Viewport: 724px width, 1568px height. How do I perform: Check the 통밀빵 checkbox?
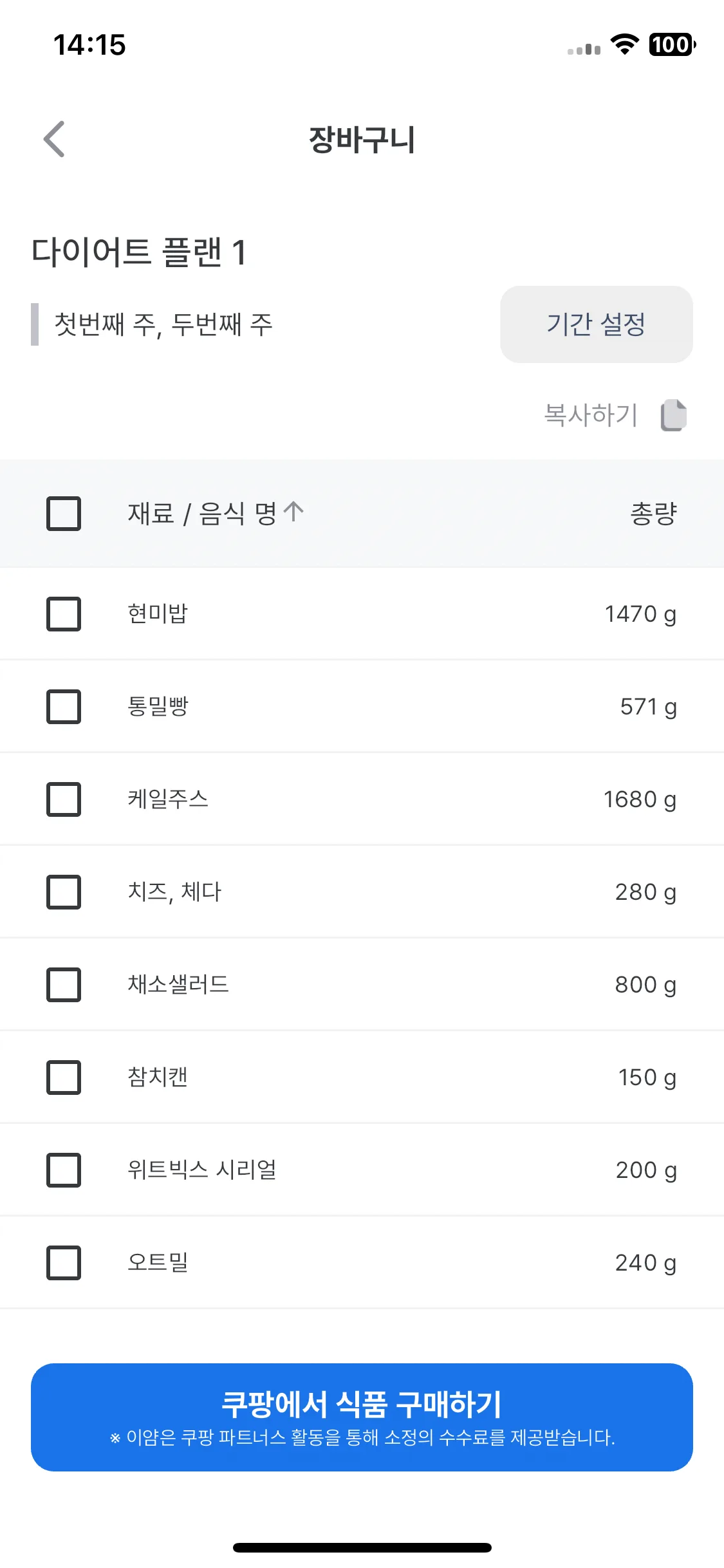pos(64,707)
